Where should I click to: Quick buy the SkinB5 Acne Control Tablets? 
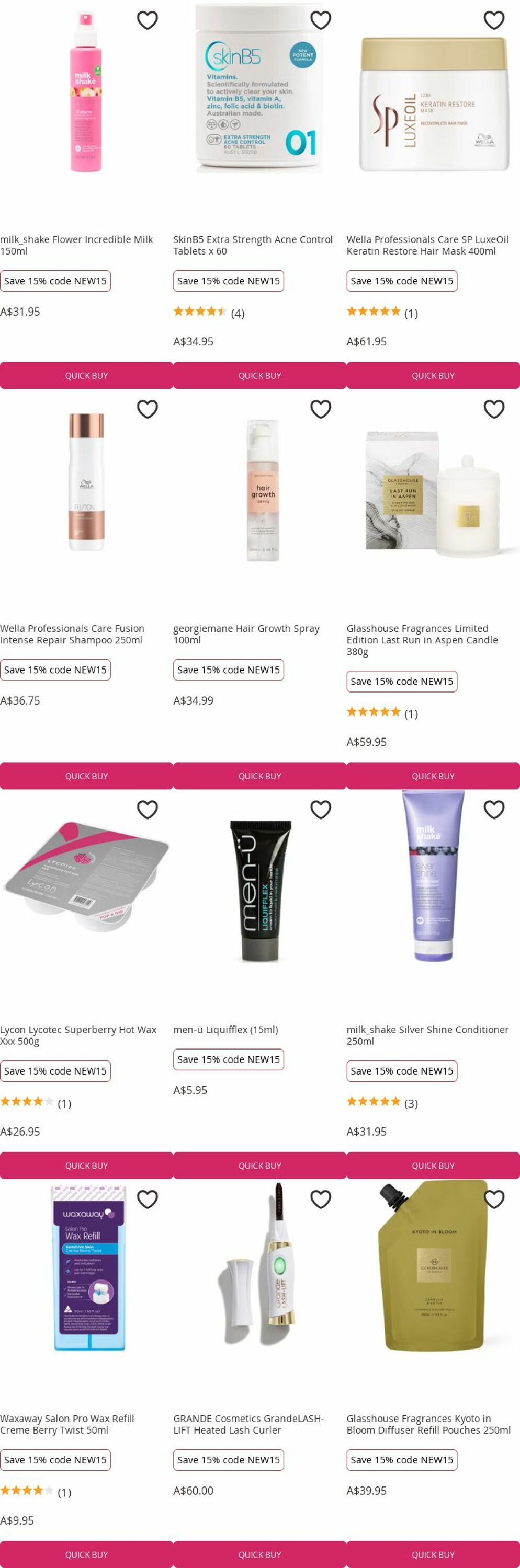(260, 376)
